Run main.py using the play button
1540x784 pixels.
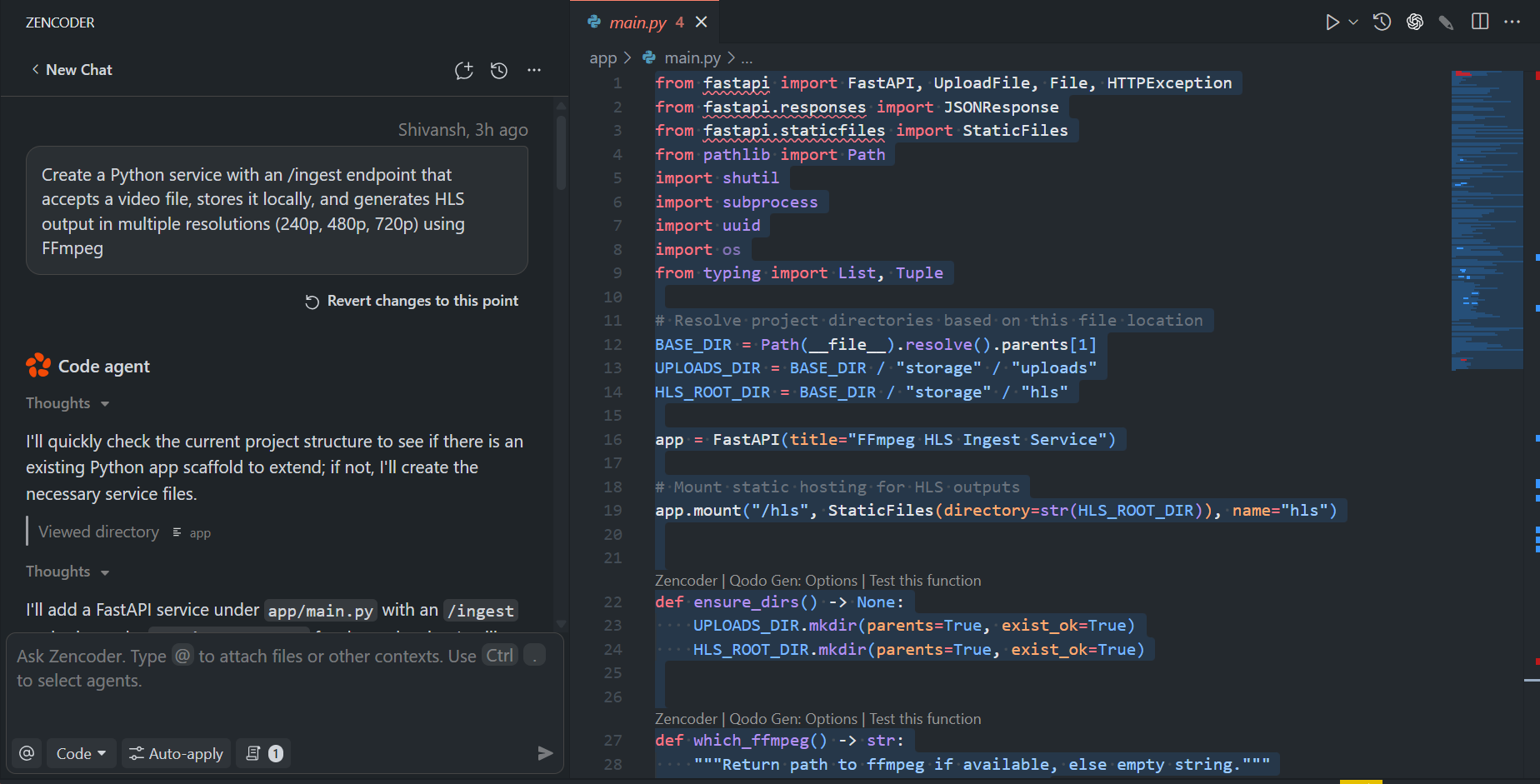(1332, 22)
